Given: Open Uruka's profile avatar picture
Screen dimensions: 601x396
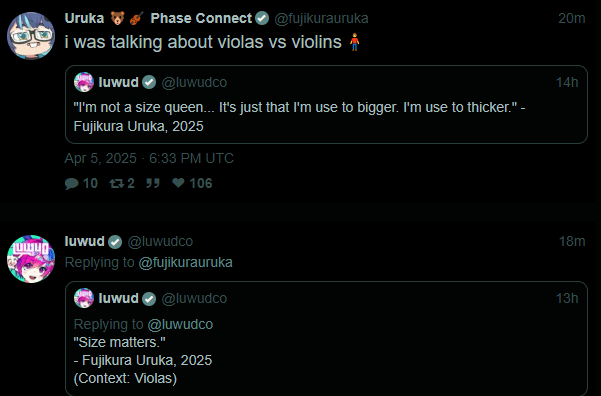Looking at the screenshot, I should (x=31, y=36).
